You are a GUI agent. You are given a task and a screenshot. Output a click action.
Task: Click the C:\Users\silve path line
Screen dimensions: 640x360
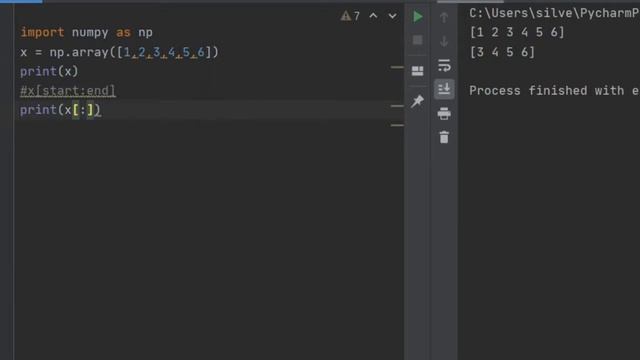click(554, 13)
